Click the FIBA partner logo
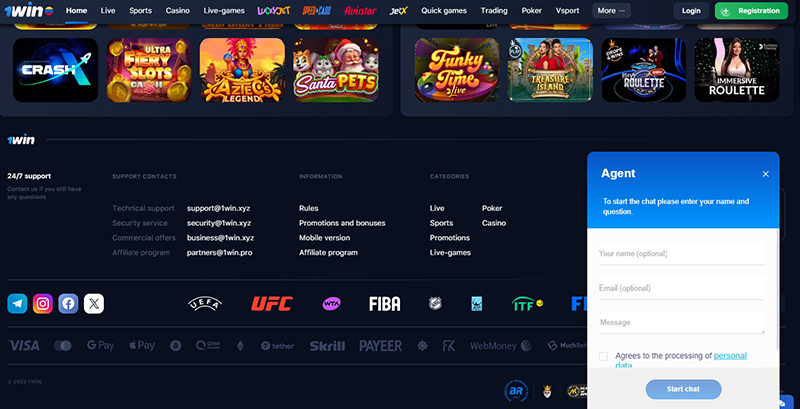The image size is (800, 409). pos(385,304)
